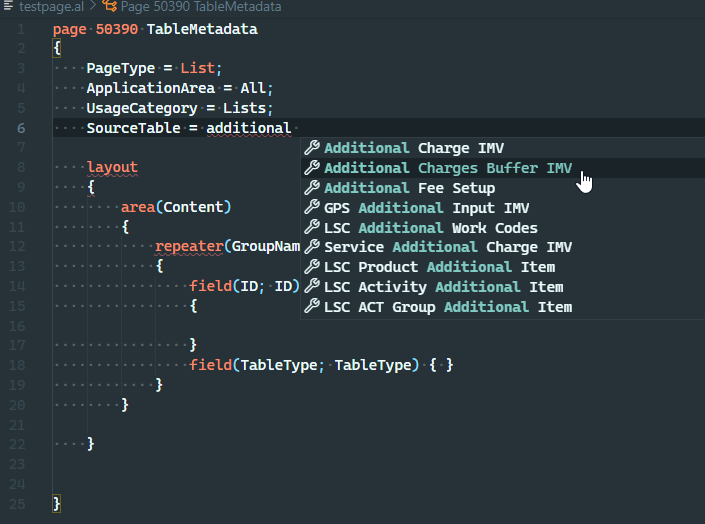Click the breadcrumb chevron after testpage.al
The width and height of the screenshot is (705, 524).
point(93,6)
